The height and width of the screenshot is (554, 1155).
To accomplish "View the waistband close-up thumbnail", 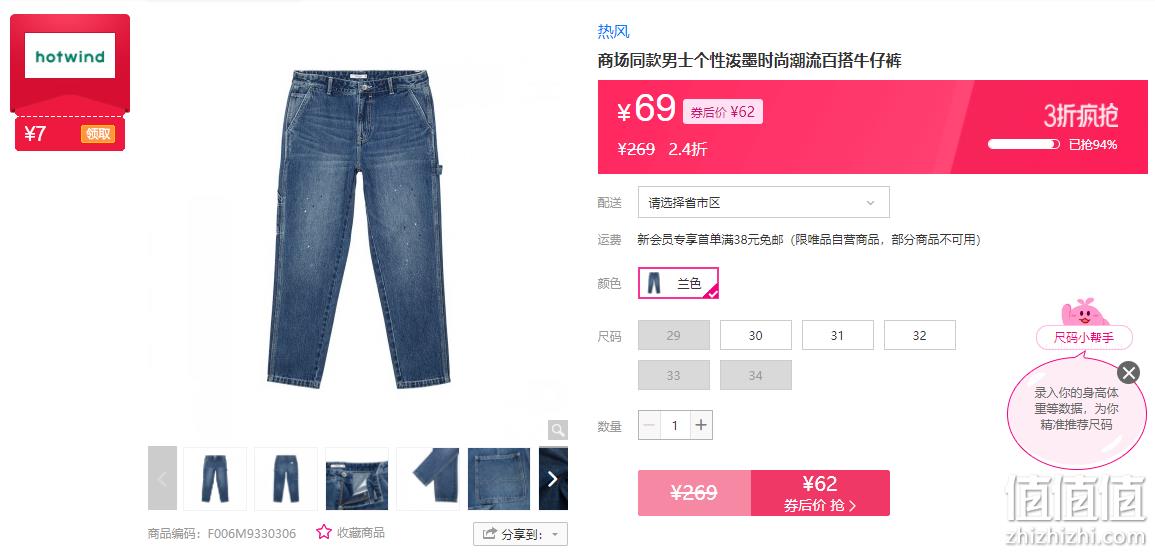I will pos(357,479).
